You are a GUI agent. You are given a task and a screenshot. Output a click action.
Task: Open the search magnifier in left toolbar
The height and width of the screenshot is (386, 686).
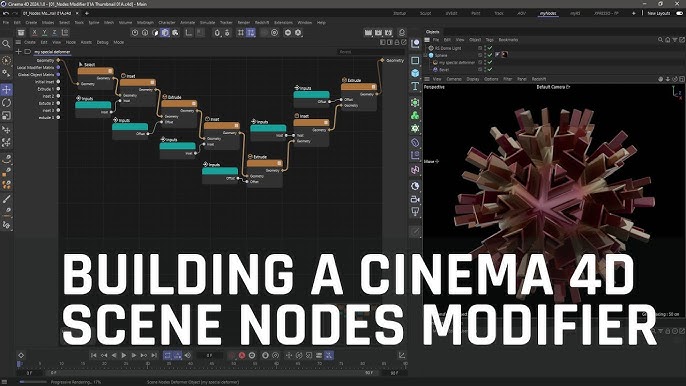pos(6,44)
